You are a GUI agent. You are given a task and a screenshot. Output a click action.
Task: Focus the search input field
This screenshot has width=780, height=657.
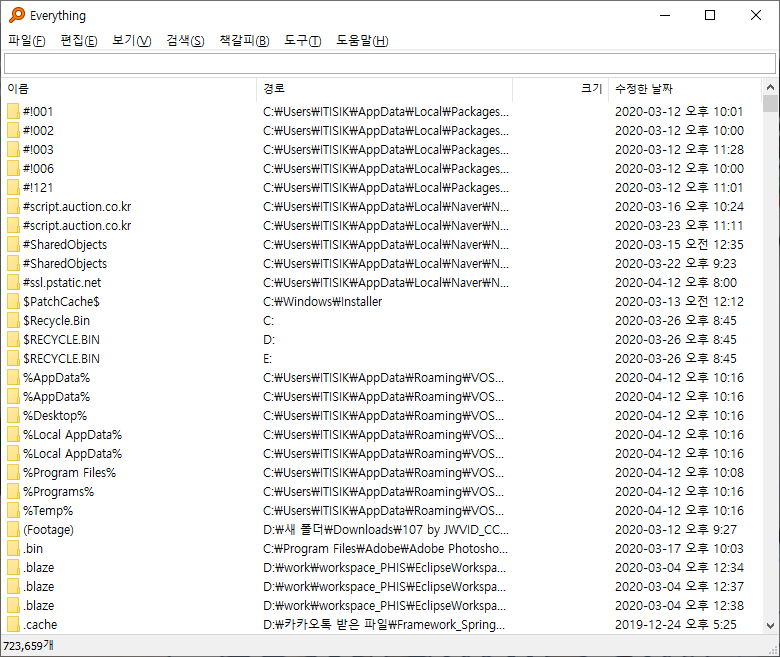(x=390, y=63)
